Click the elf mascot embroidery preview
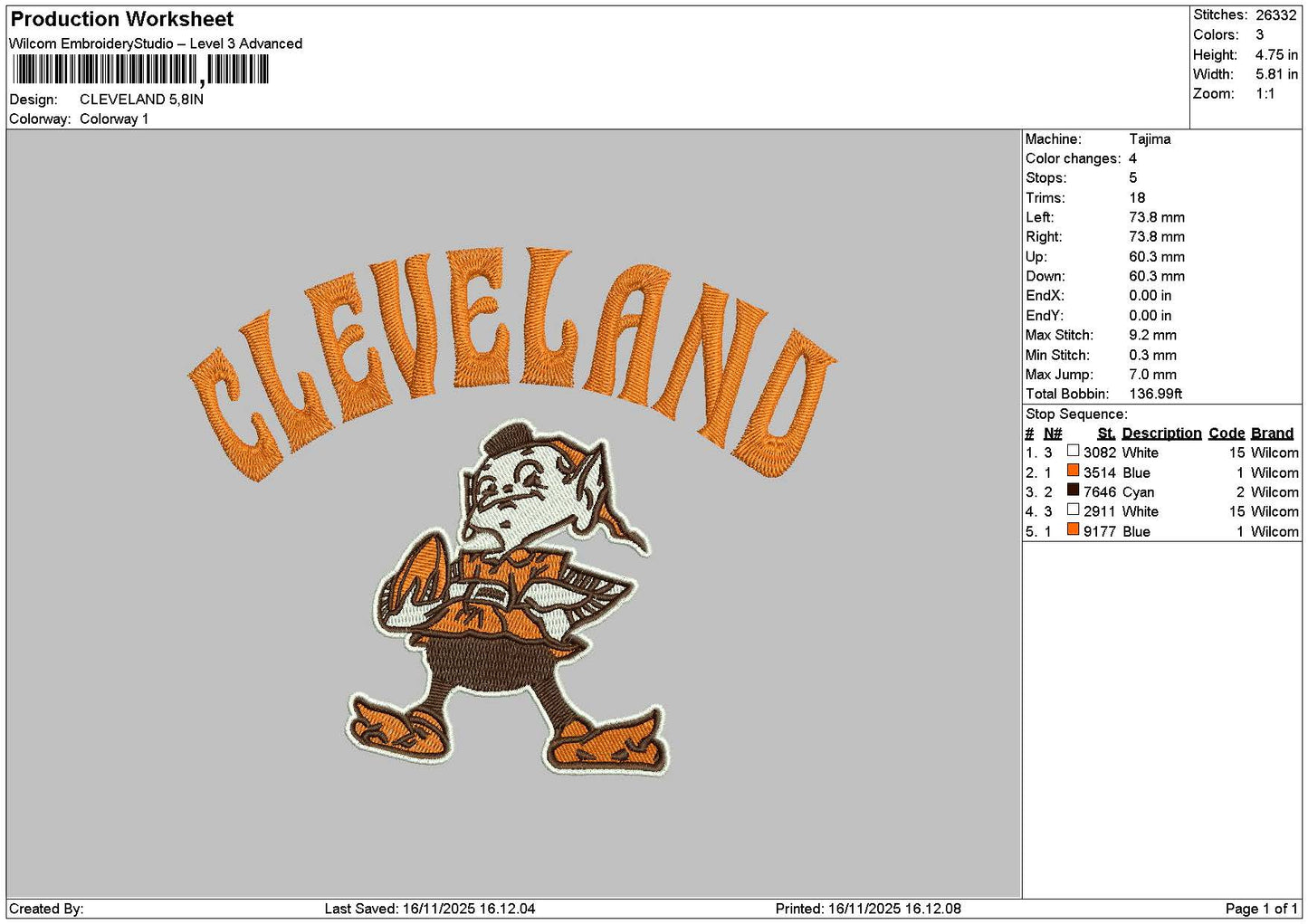 [x=510, y=597]
